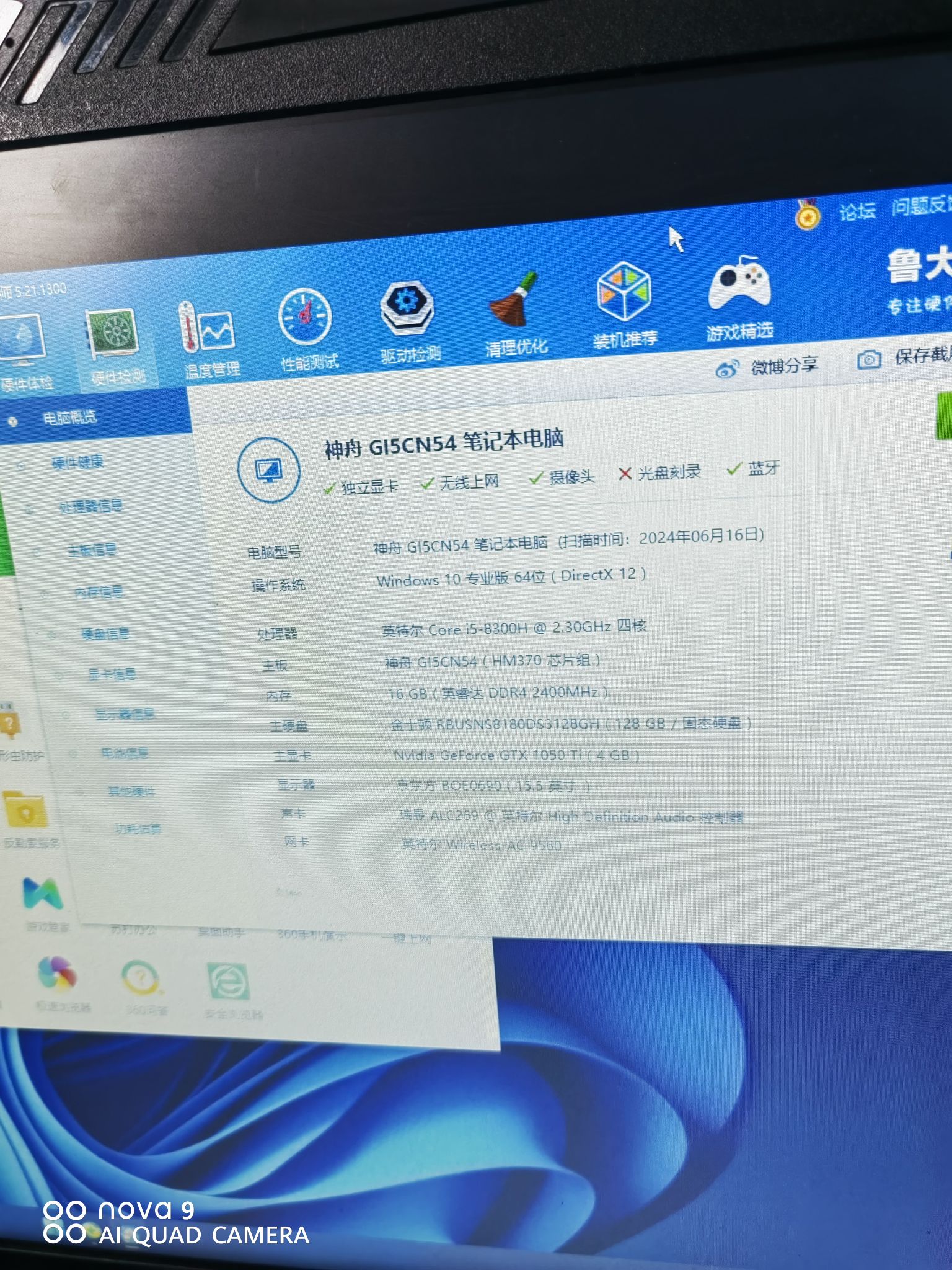Click the 16 GB DDR4 2400MHz value
This screenshot has height=1270, width=952.
point(498,693)
